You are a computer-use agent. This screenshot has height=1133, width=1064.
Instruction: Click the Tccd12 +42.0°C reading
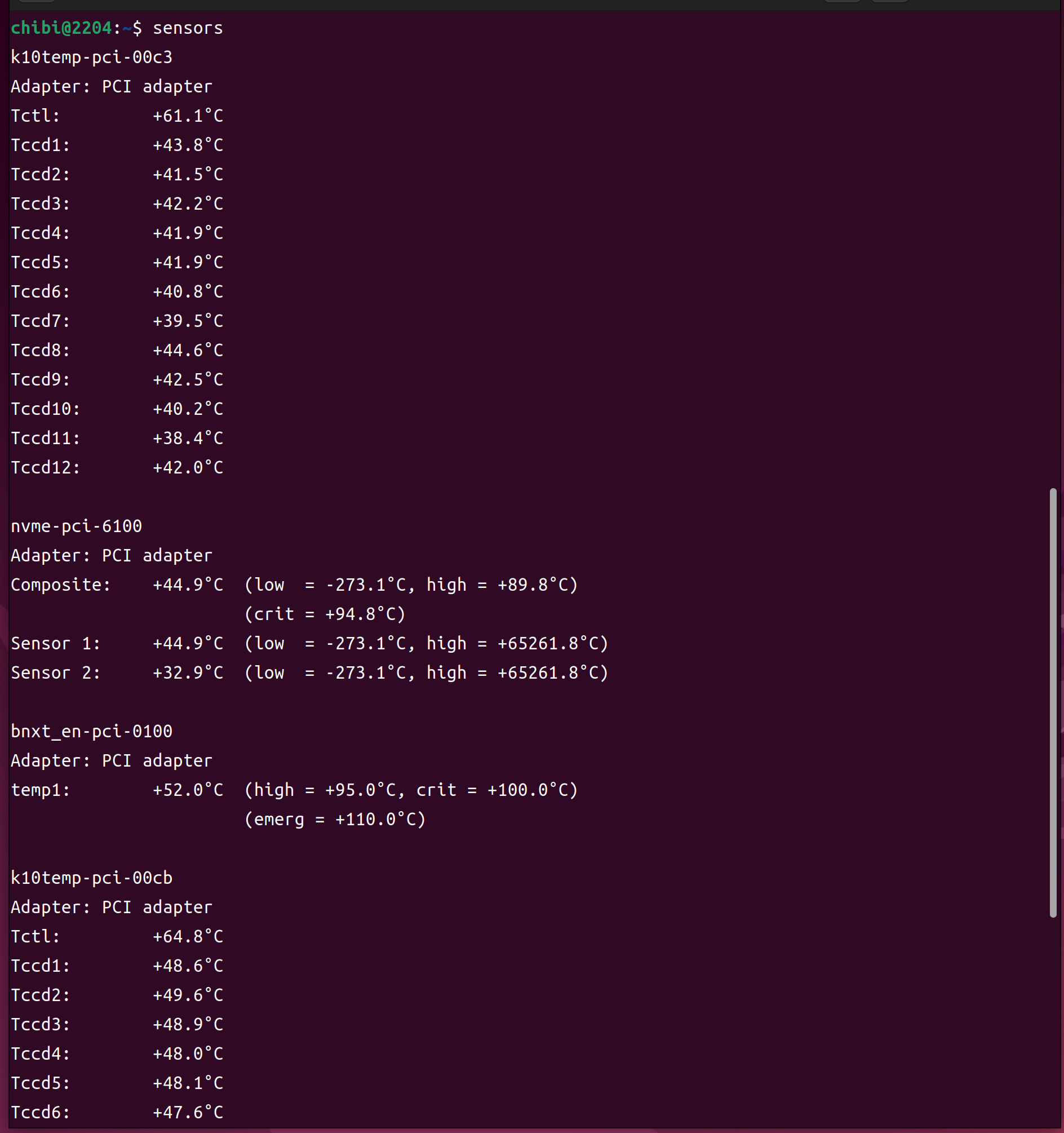[188, 467]
